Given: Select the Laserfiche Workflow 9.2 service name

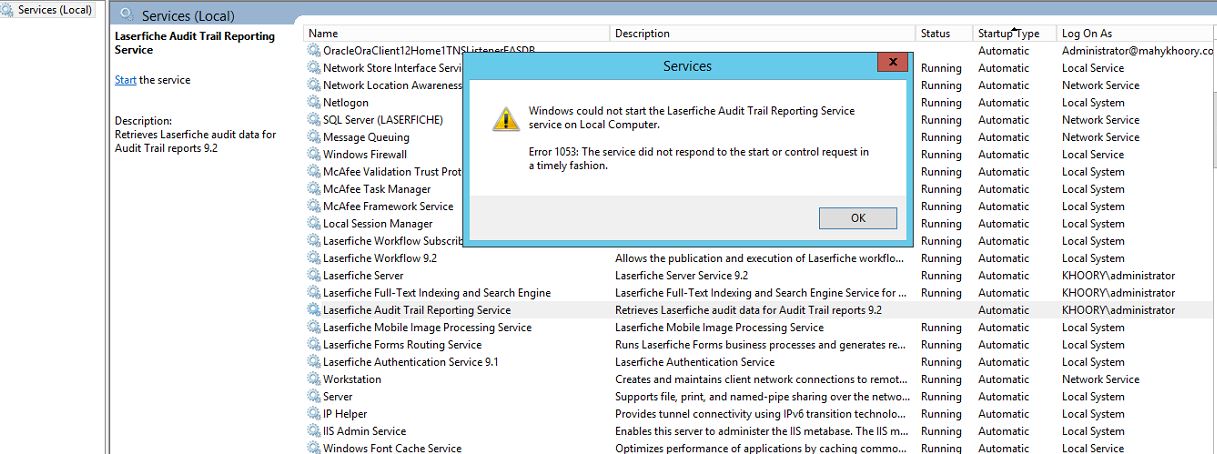Looking at the screenshot, I should click(380, 258).
